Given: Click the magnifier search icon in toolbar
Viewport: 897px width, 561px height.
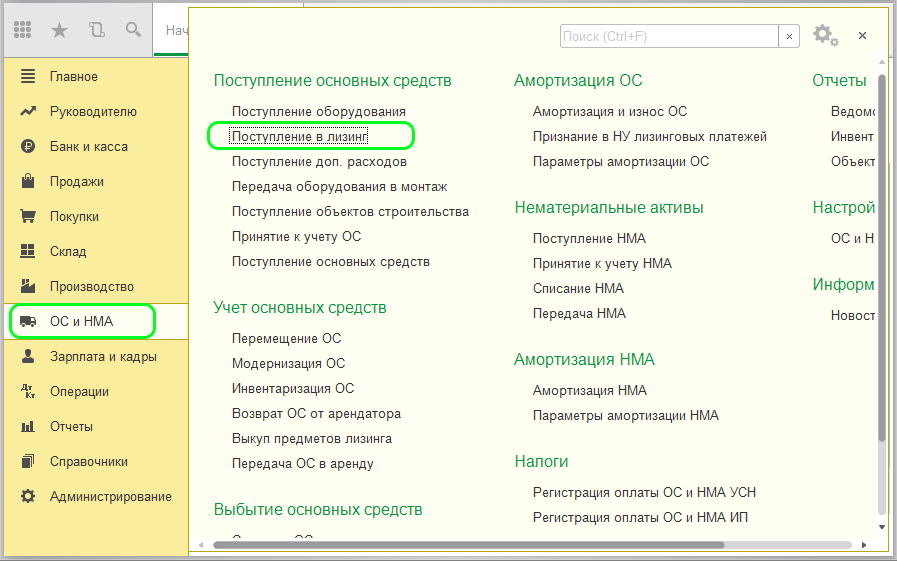Looking at the screenshot, I should (x=133, y=30).
